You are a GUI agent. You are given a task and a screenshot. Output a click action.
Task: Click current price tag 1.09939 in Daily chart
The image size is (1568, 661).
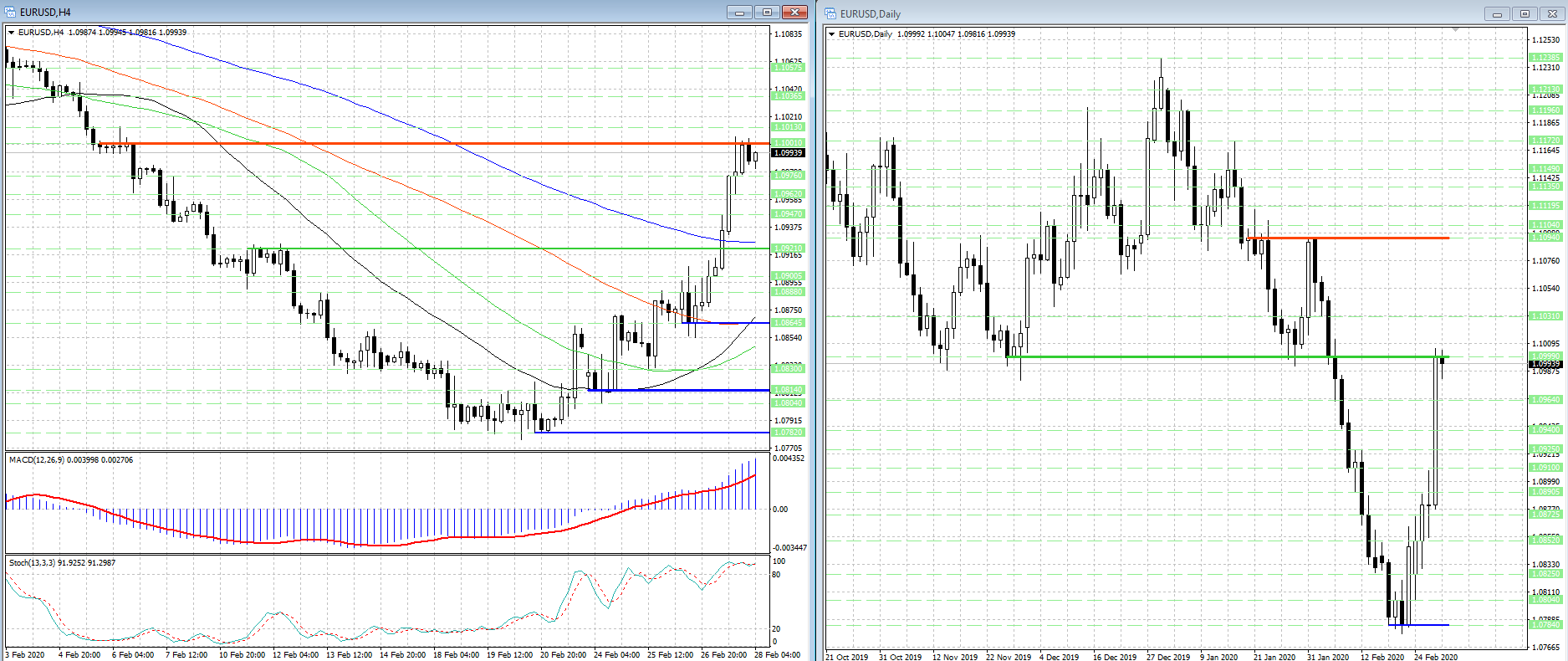click(x=1545, y=364)
